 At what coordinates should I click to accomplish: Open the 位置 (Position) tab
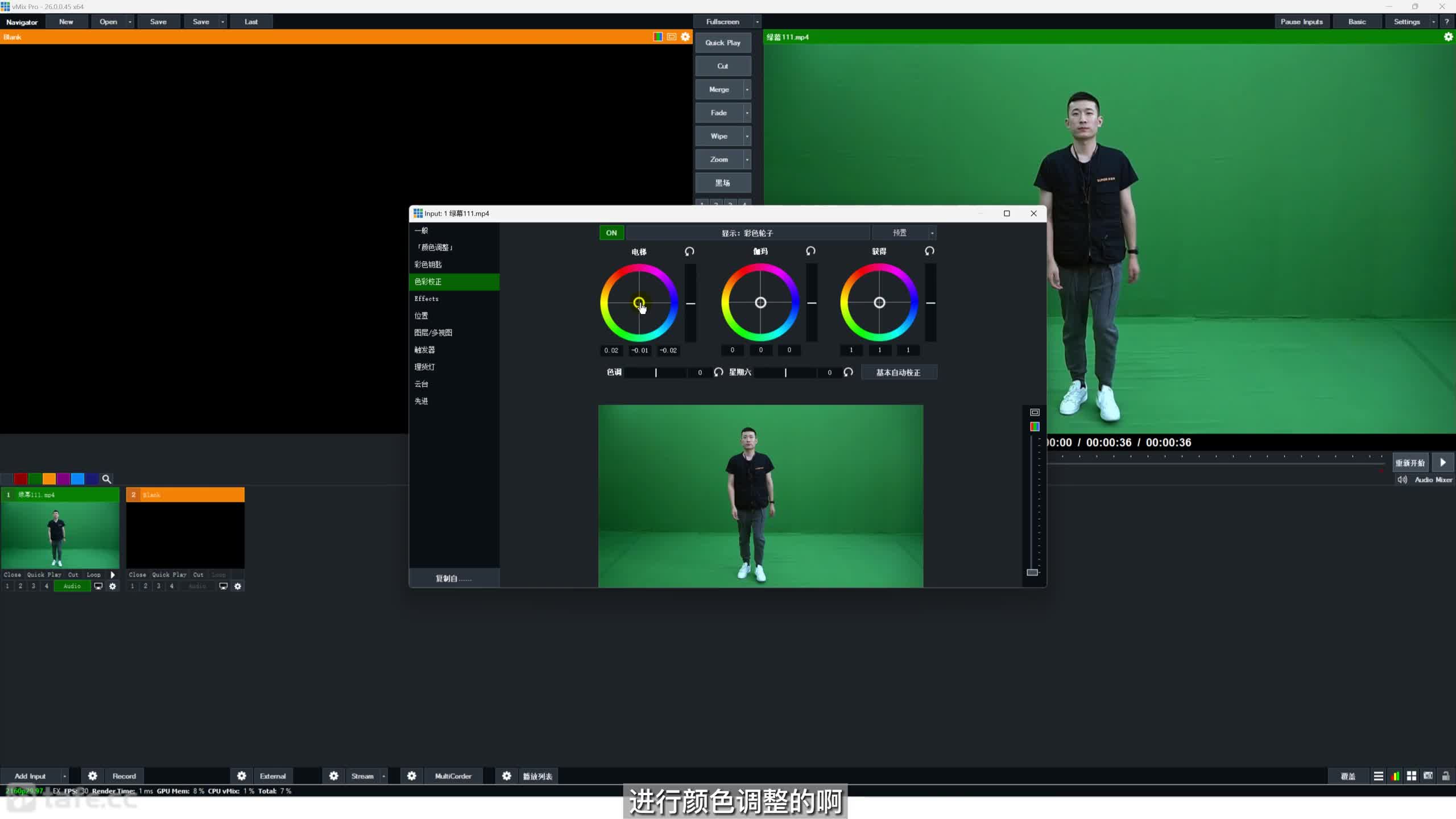coord(454,316)
